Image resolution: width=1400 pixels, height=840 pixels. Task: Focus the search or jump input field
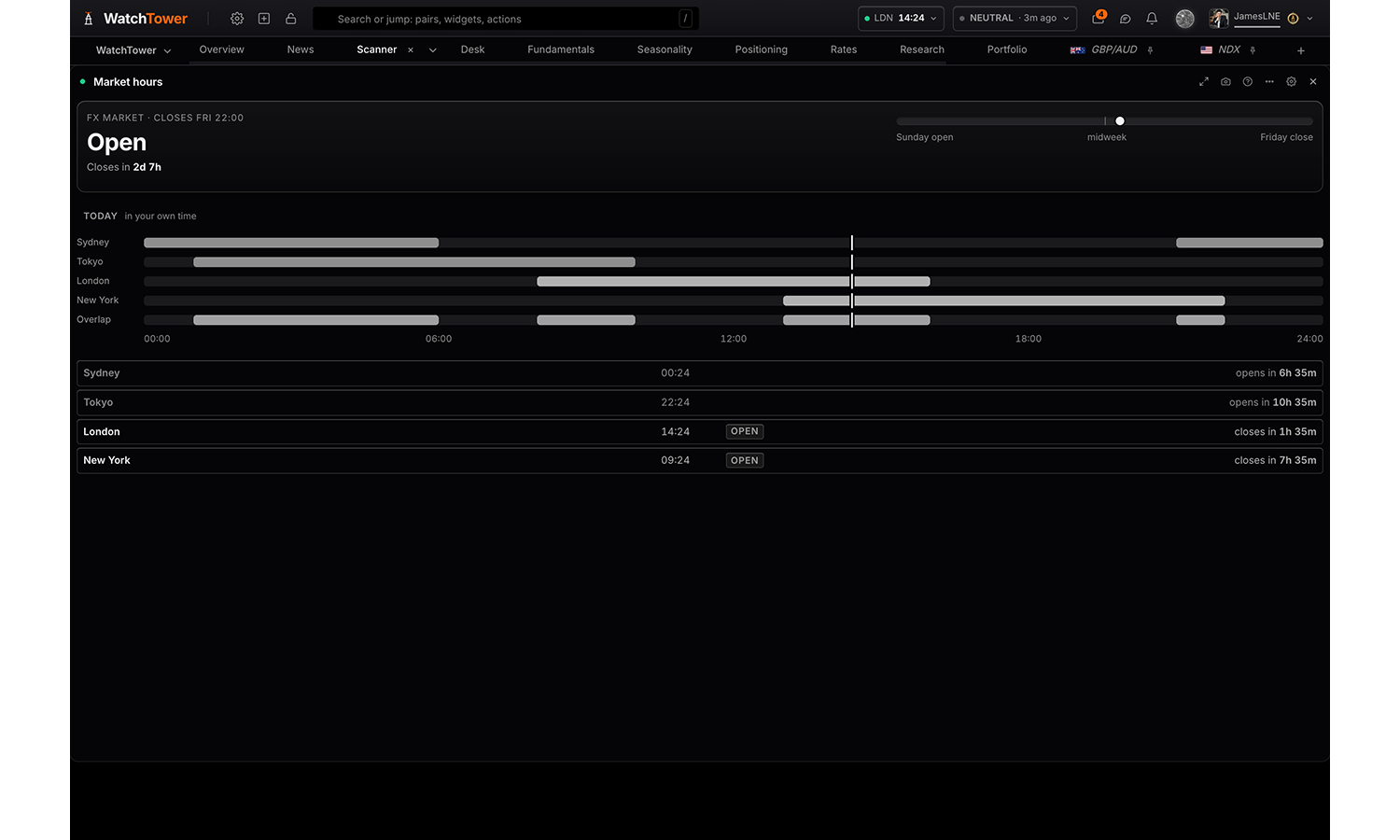coord(506,19)
